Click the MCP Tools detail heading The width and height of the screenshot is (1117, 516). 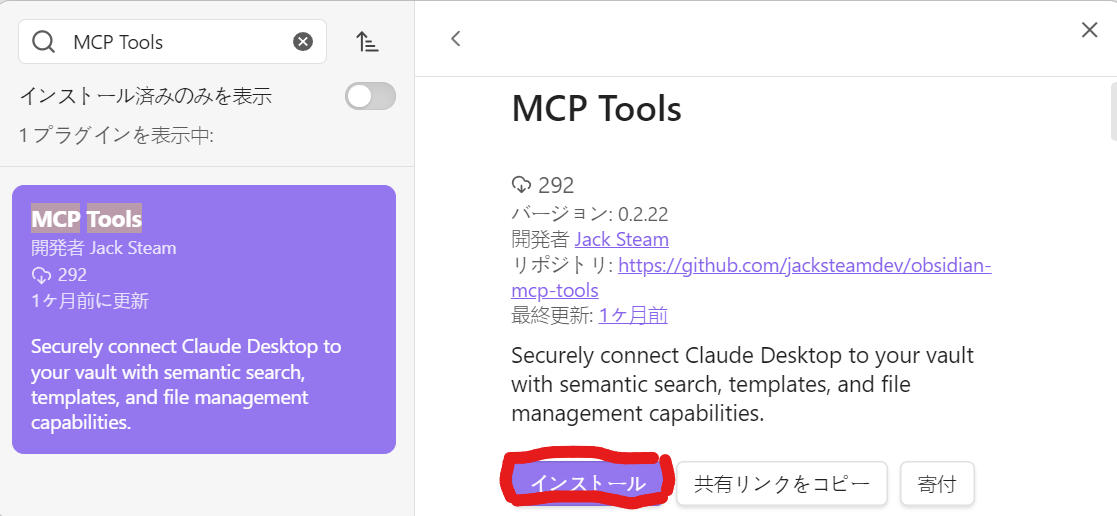pyautogui.click(x=596, y=108)
